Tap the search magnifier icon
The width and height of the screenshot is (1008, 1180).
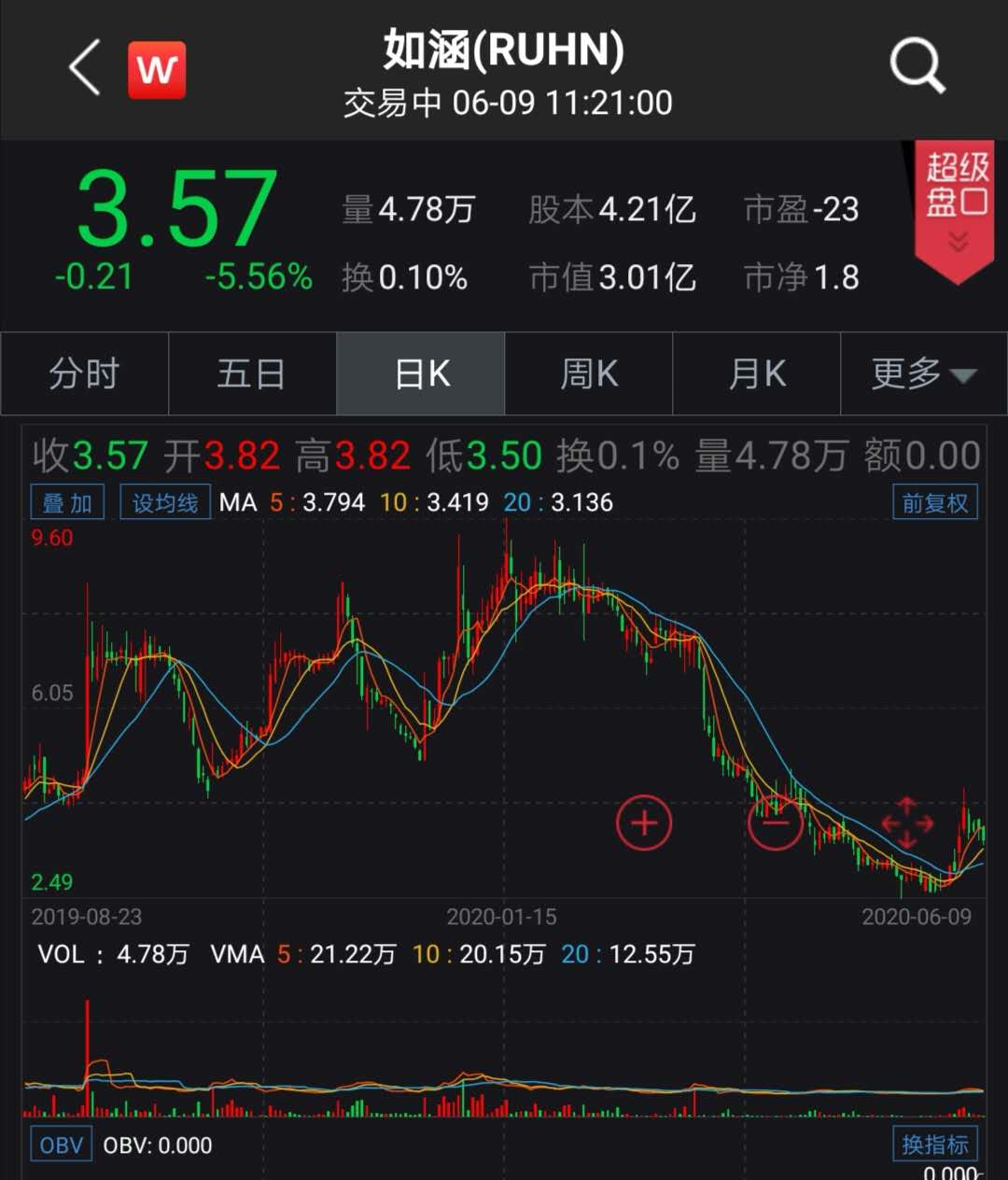(x=917, y=66)
